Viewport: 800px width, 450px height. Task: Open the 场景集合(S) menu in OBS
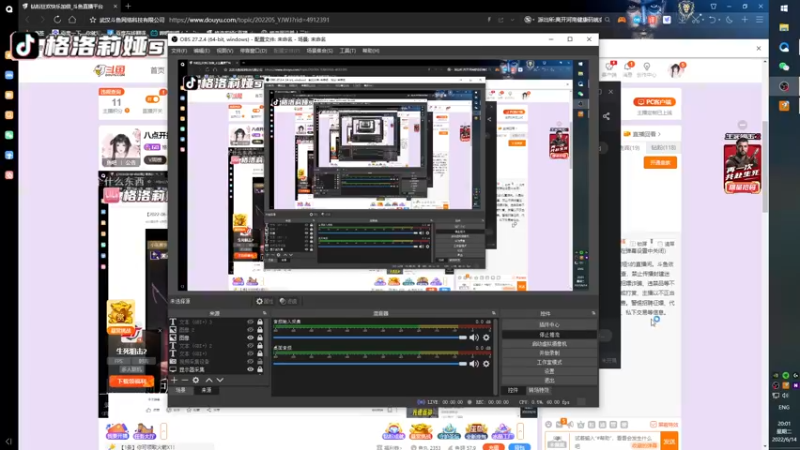click(319, 51)
